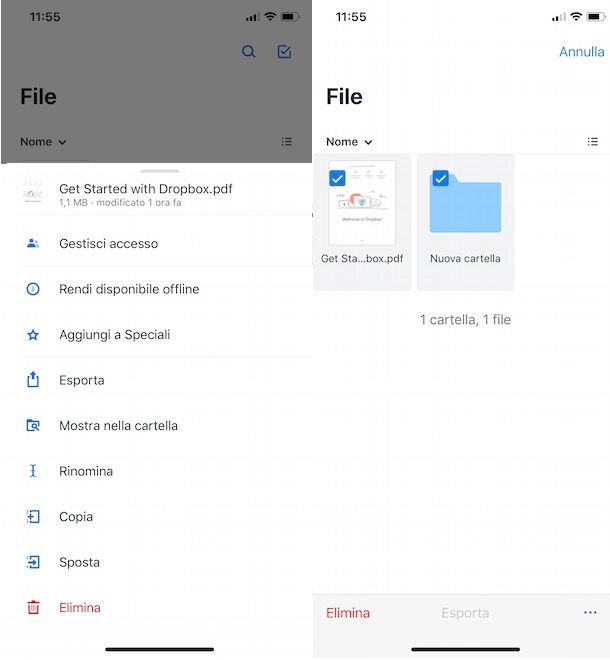Tap the small PDF thumbnail in action sheet header
Screen dimensions: 610x660
tap(33, 192)
